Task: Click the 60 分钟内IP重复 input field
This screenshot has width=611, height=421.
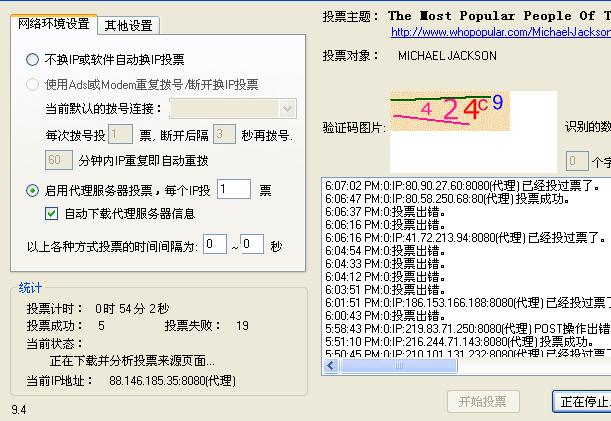Action: click(x=59, y=160)
